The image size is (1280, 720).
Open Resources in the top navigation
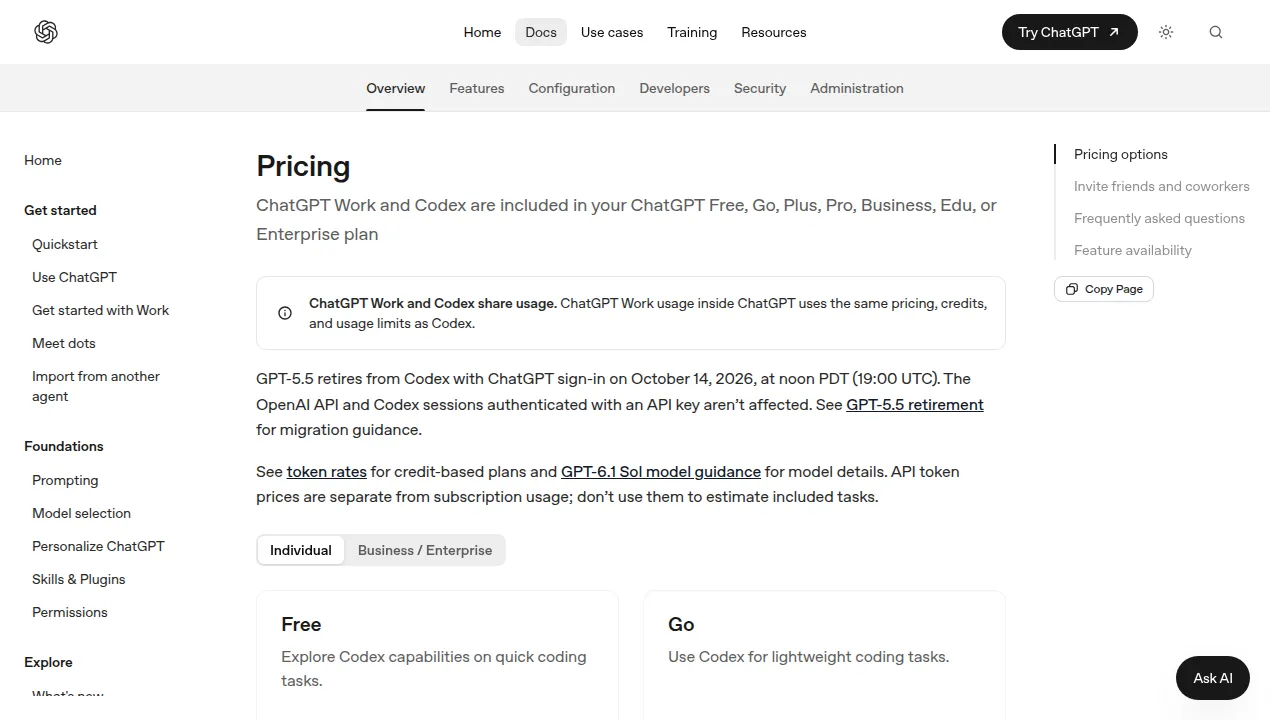tap(774, 32)
